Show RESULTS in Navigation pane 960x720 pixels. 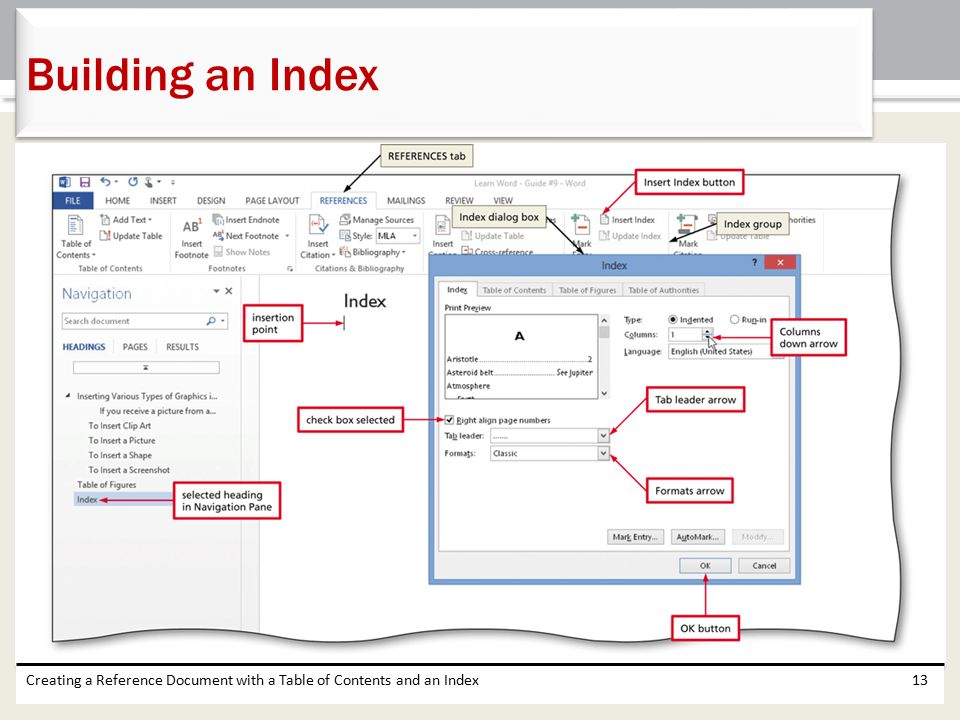[182, 347]
